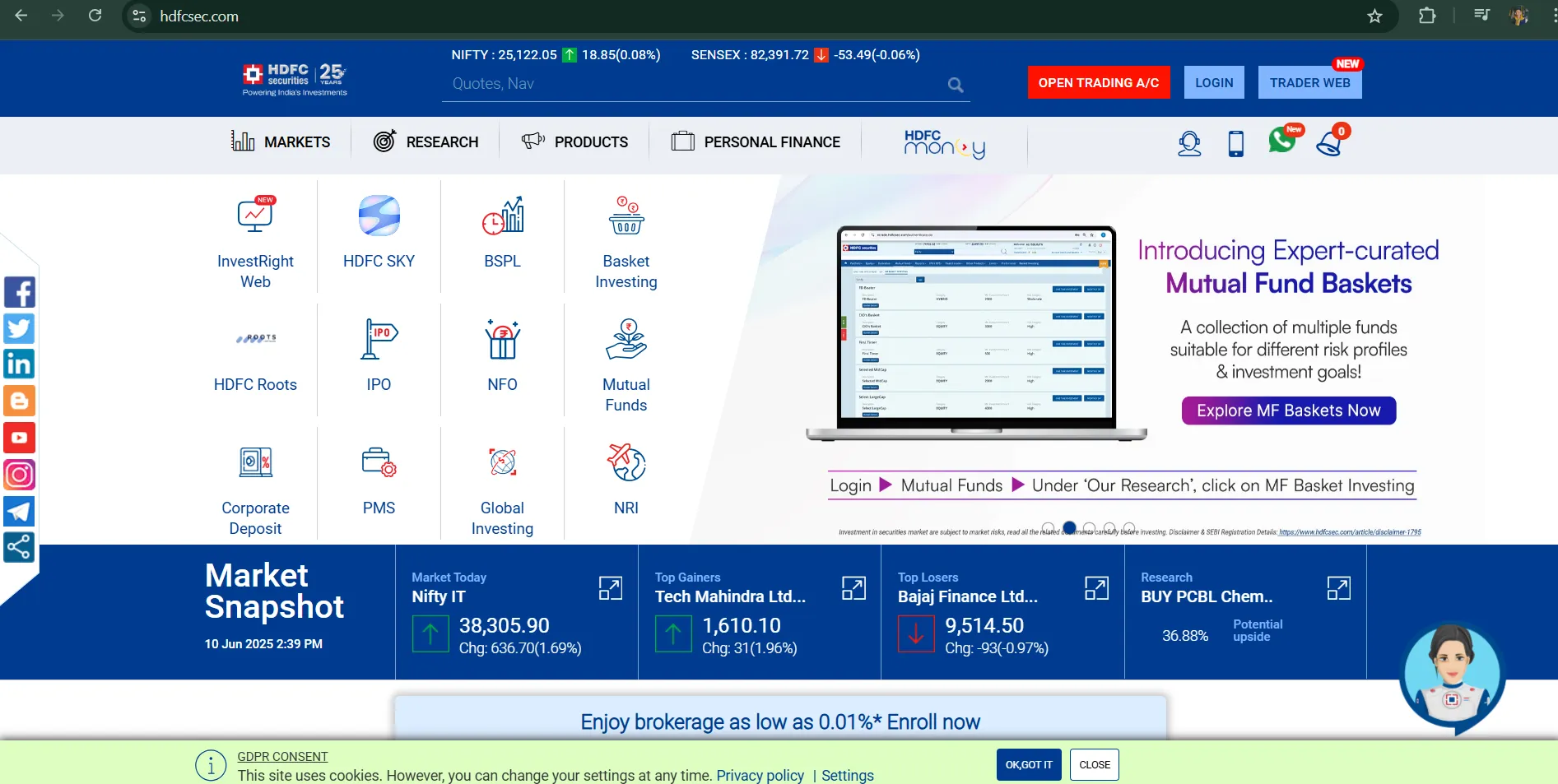The width and height of the screenshot is (1558, 784).
Task: Click Explore MF Baskets Now button
Action: pos(1289,411)
